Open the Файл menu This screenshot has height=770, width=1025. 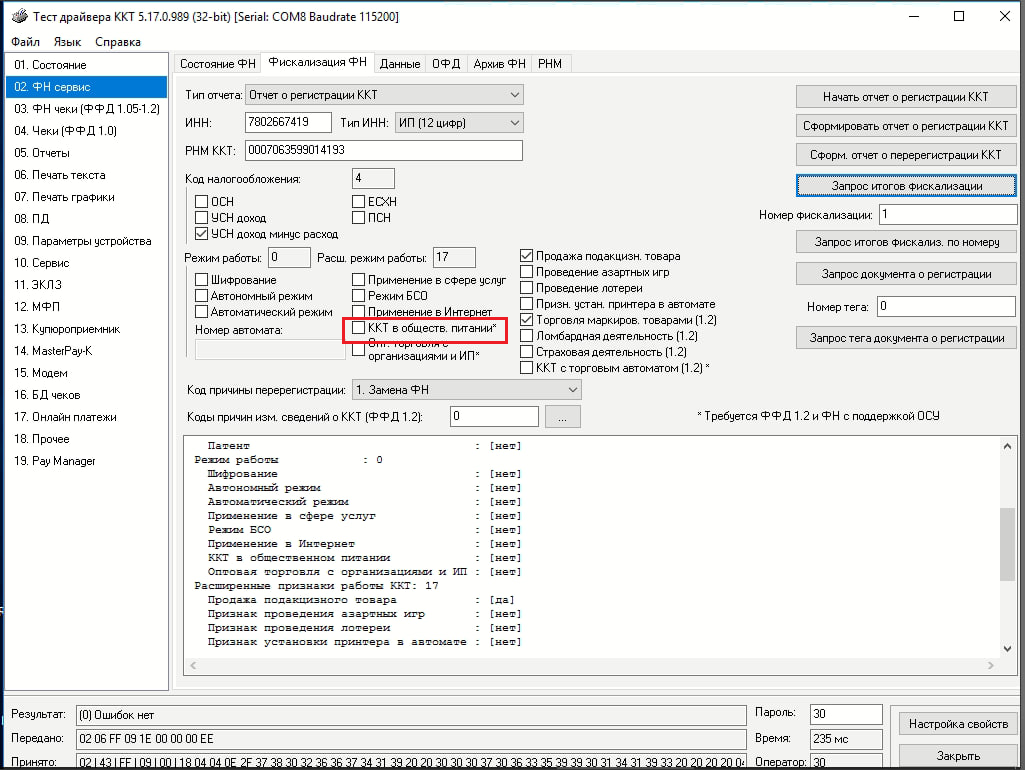(26, 42)
